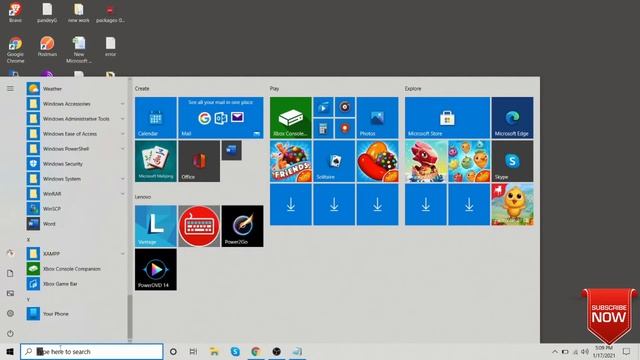Click the Create group heading
The width and height of the screenshot is (640, 360).
[142, 89]
